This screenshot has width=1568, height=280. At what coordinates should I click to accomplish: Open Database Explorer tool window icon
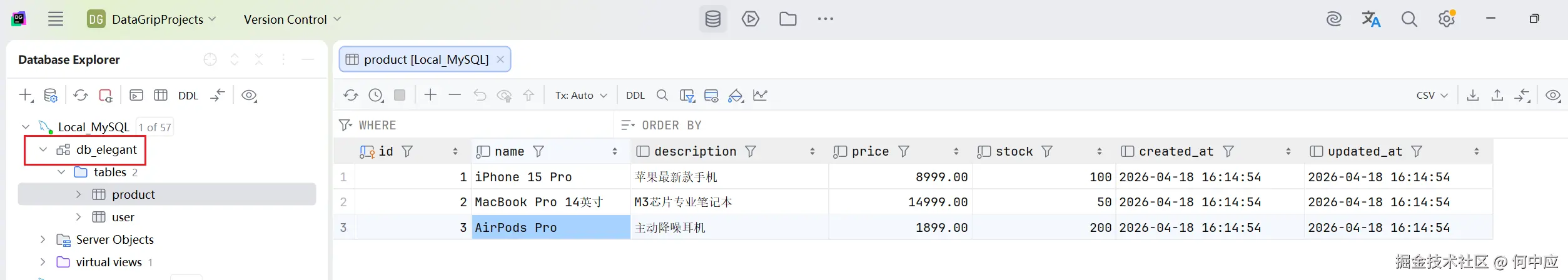[713, 19]
